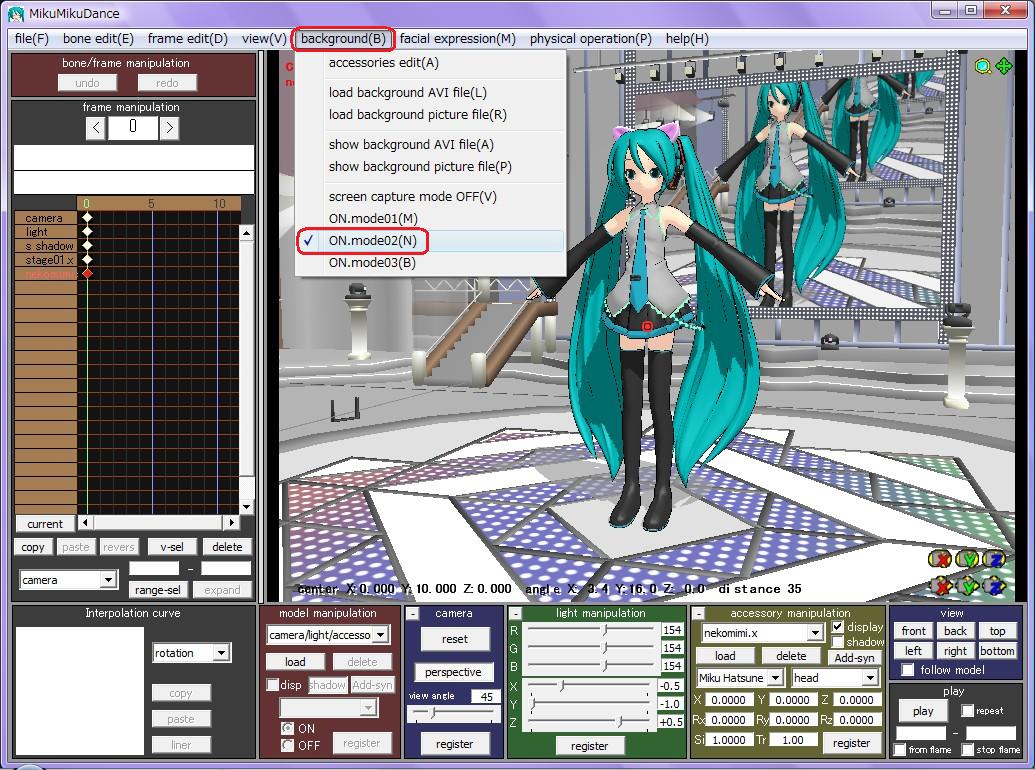Click the camera reset button

455,639
